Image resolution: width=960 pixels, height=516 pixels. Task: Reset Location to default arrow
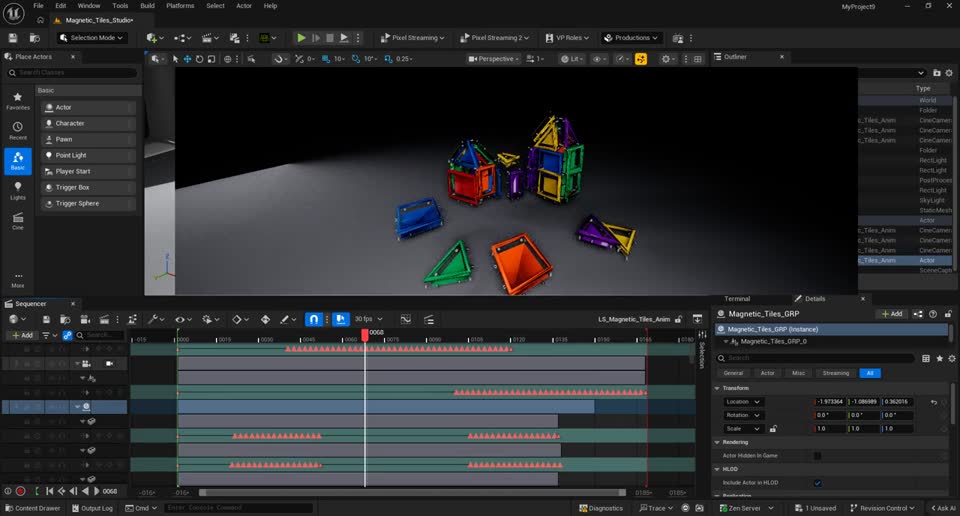click(934, 402)
